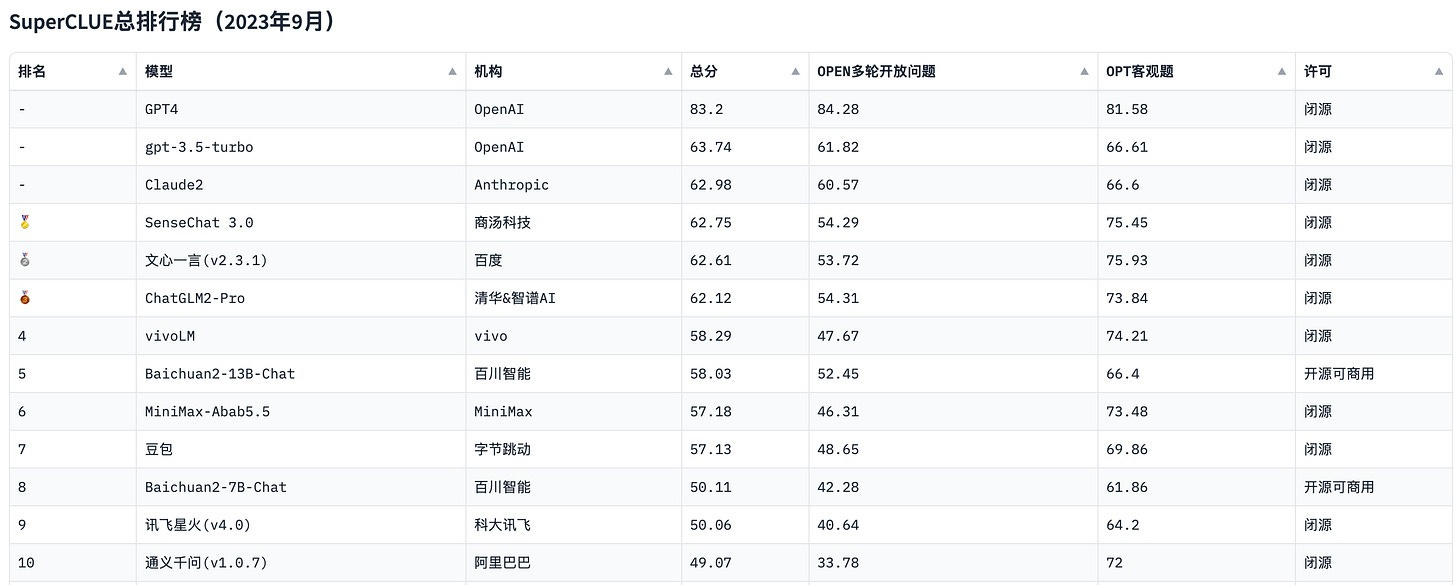1456x585 pixels.
Task: Click the SuperCLUE总排行榜 title heading
Action: 172,22
